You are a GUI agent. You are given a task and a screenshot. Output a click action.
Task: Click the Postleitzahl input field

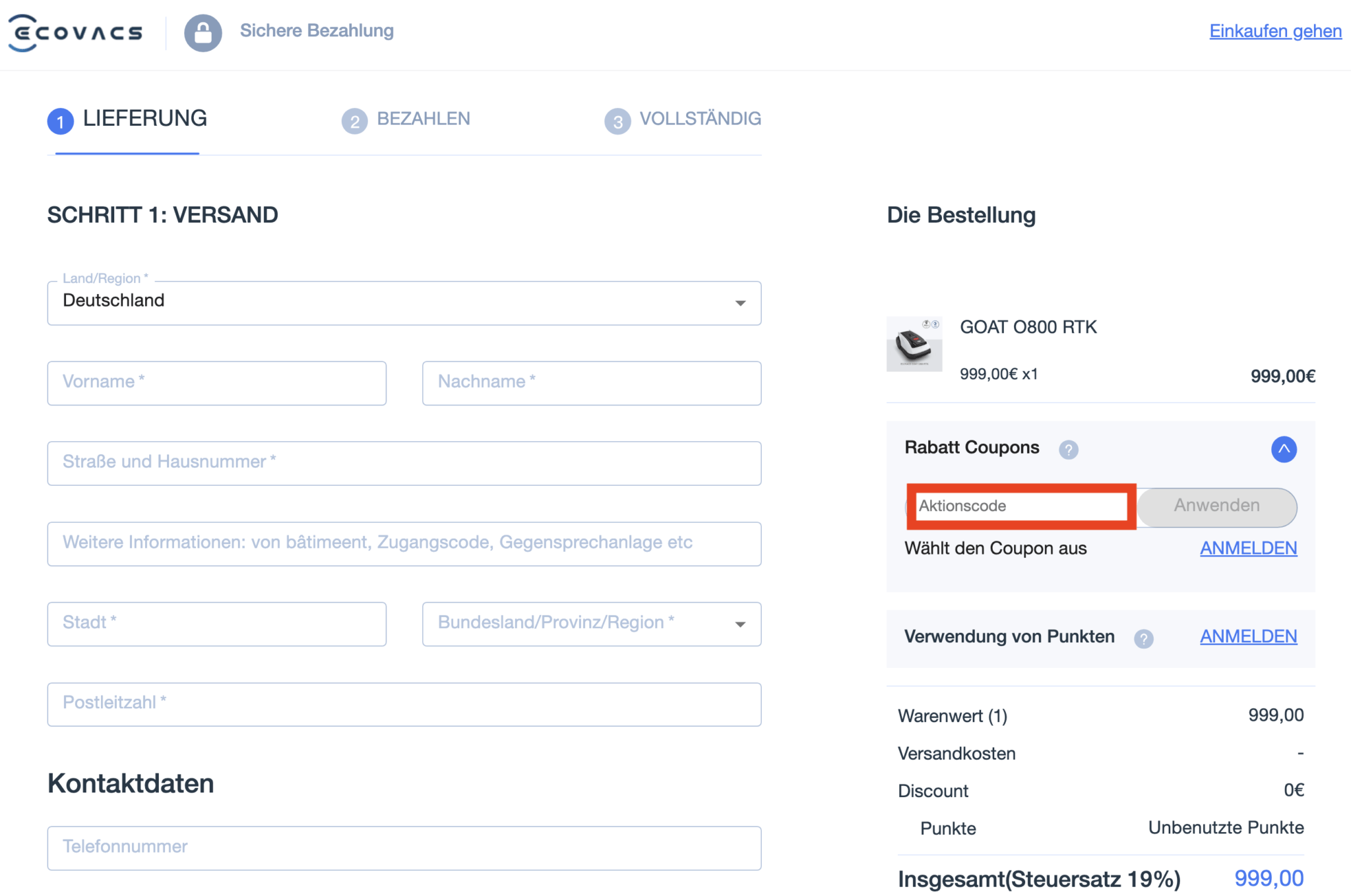pos(404,703)
